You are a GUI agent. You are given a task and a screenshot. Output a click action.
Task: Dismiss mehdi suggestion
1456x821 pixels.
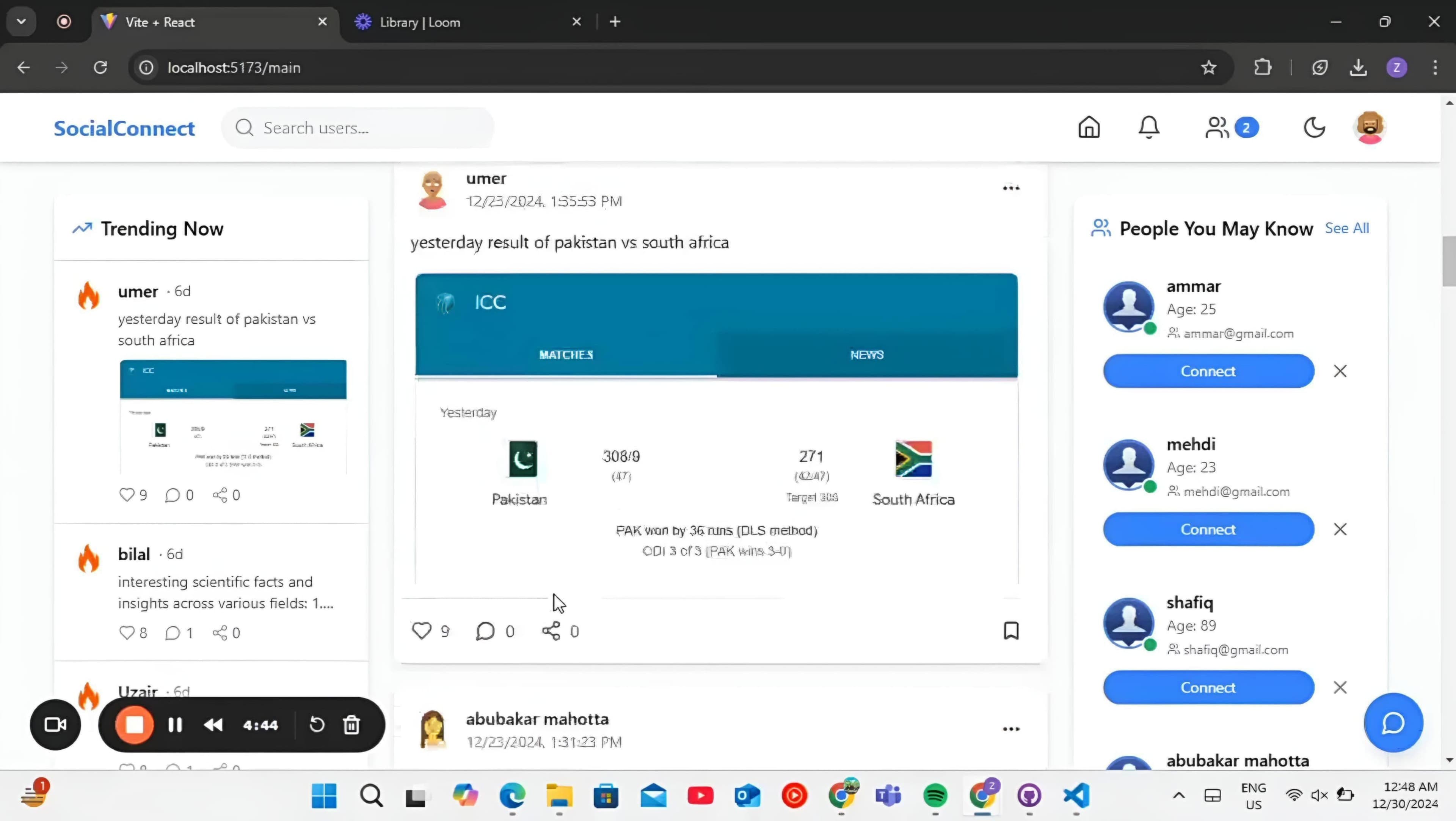click(x=1340, y=529)
